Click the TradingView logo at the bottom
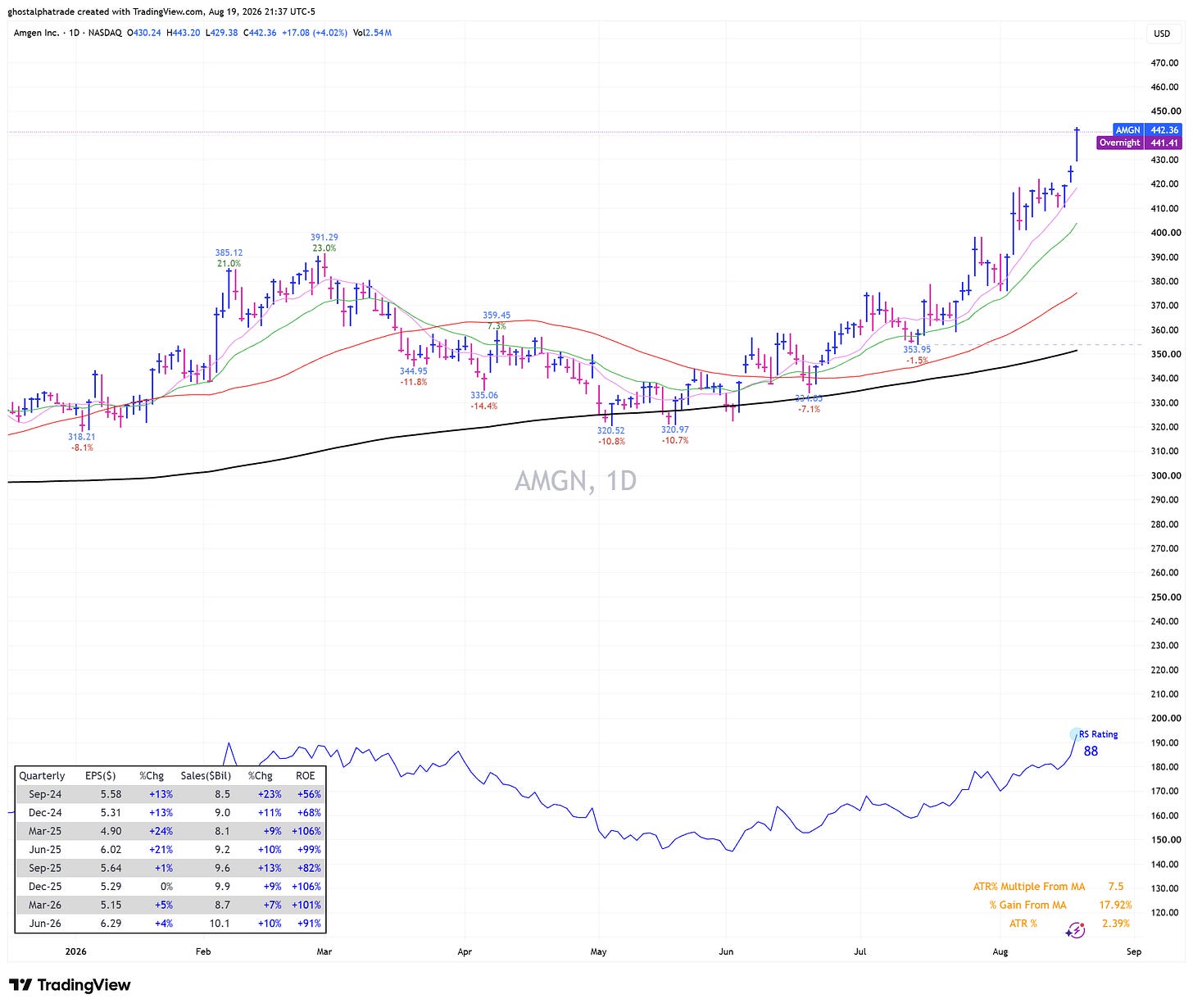1193x1008 pixels. 70,984
